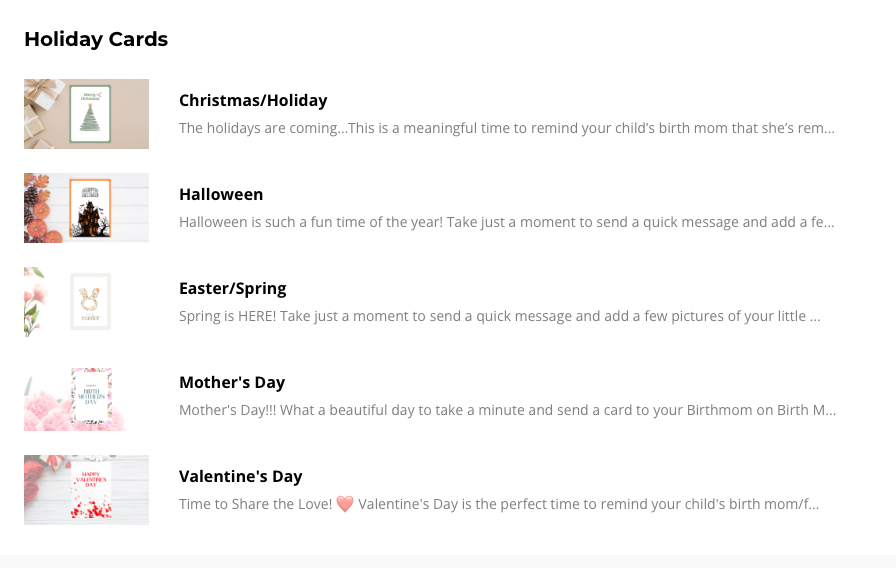The width and height of the screenshot is (896, 568).
Task: Click the Mother's Day title
Action: click(232, 382)
